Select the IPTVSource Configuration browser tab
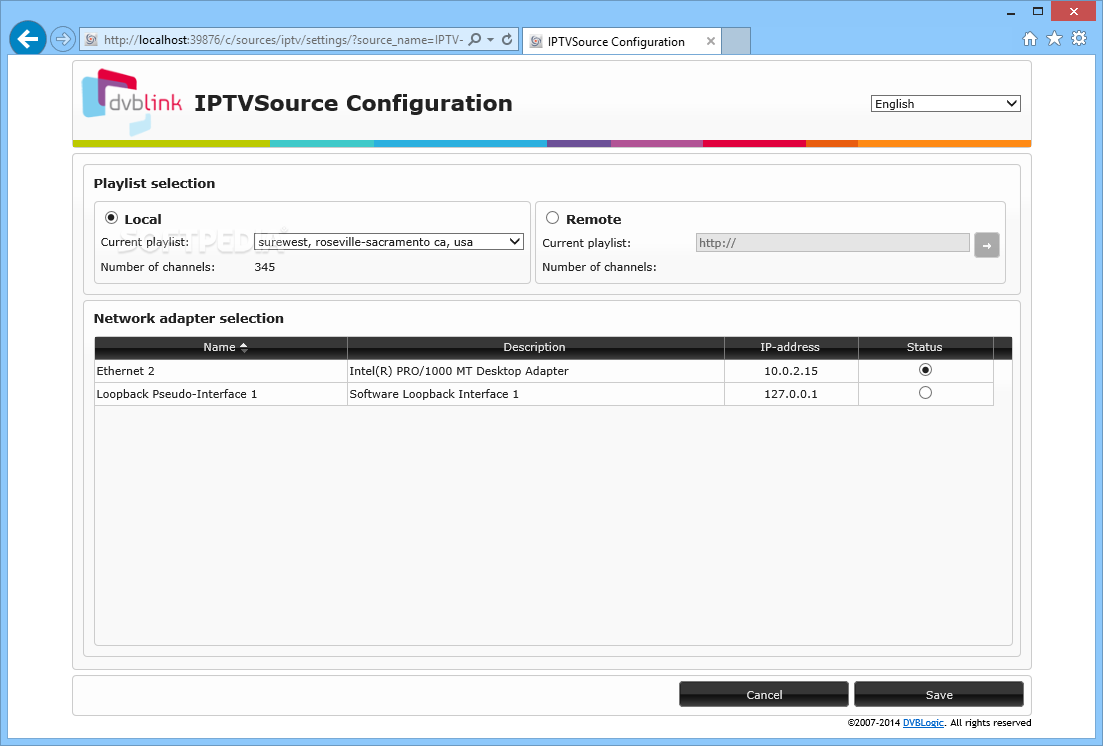This screenshot has height=746, width=1103. click(x=622, y=42)
